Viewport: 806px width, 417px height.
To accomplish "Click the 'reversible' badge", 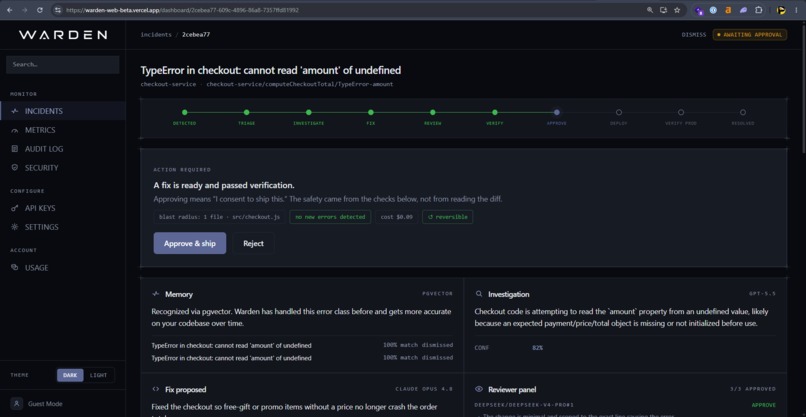I will click(x=448, y=217).
